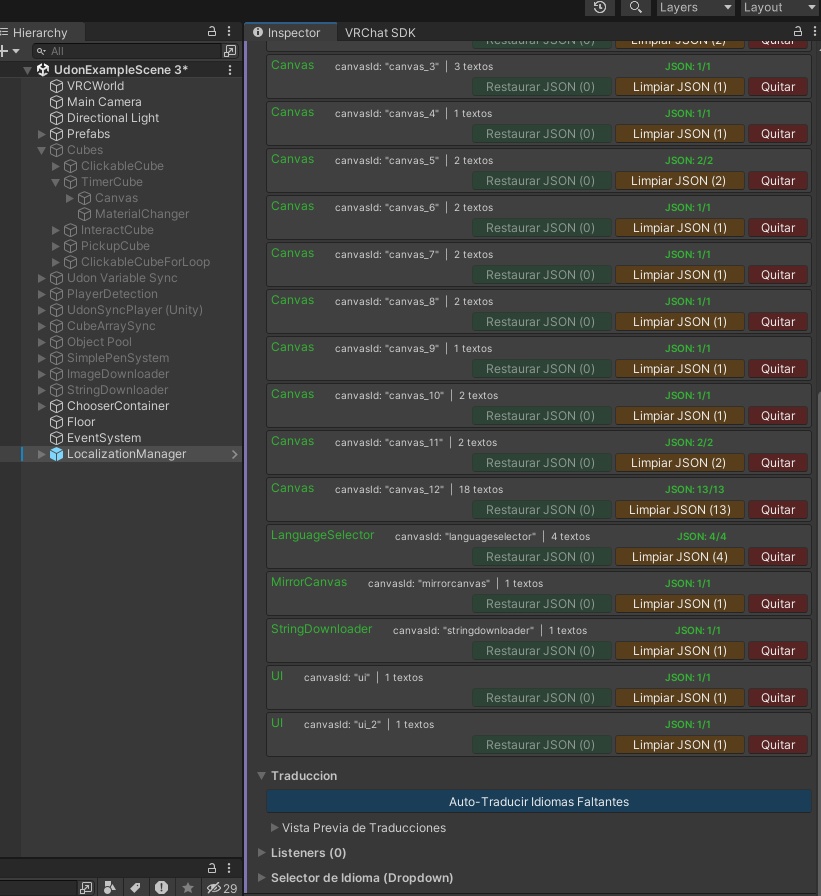The height and width of the screenshot is (896, 821).
Task: Select the PlayerDetection cube icon
Action: click(56, 294)
